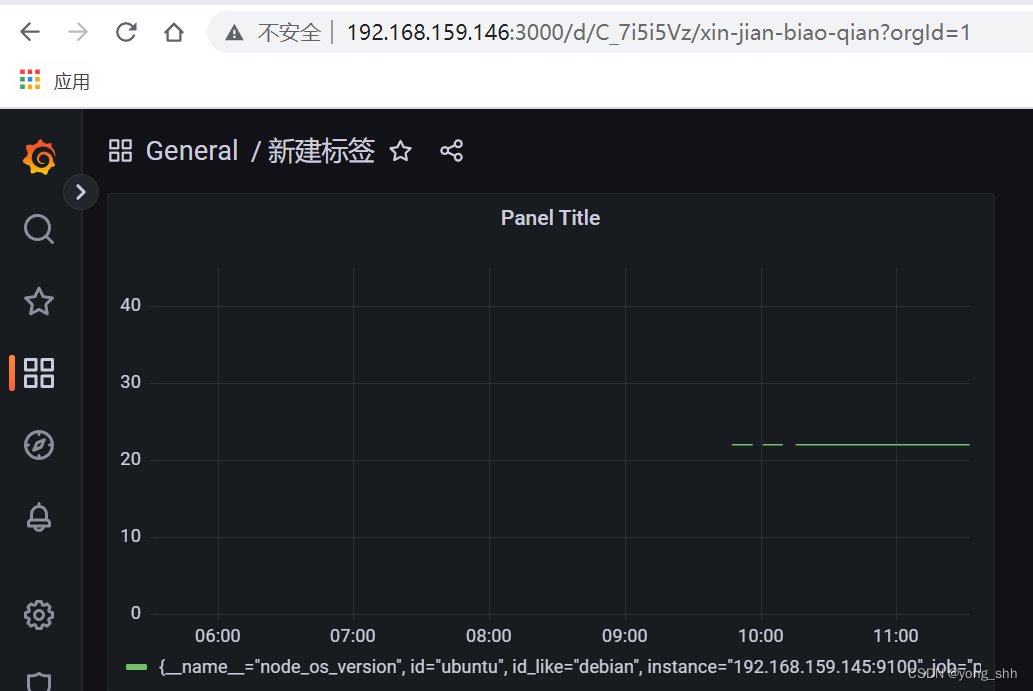
Task: Expand the collapsed Grafana sidebar chevron
Action: point(81,191)
